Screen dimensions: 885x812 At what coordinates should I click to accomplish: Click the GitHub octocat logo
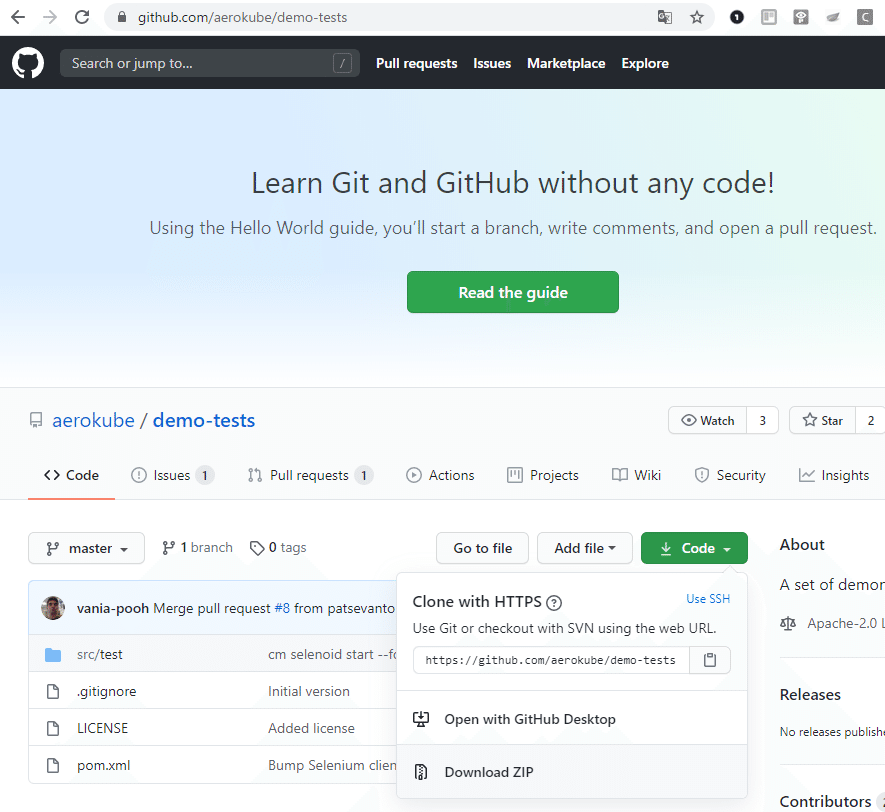28,63
